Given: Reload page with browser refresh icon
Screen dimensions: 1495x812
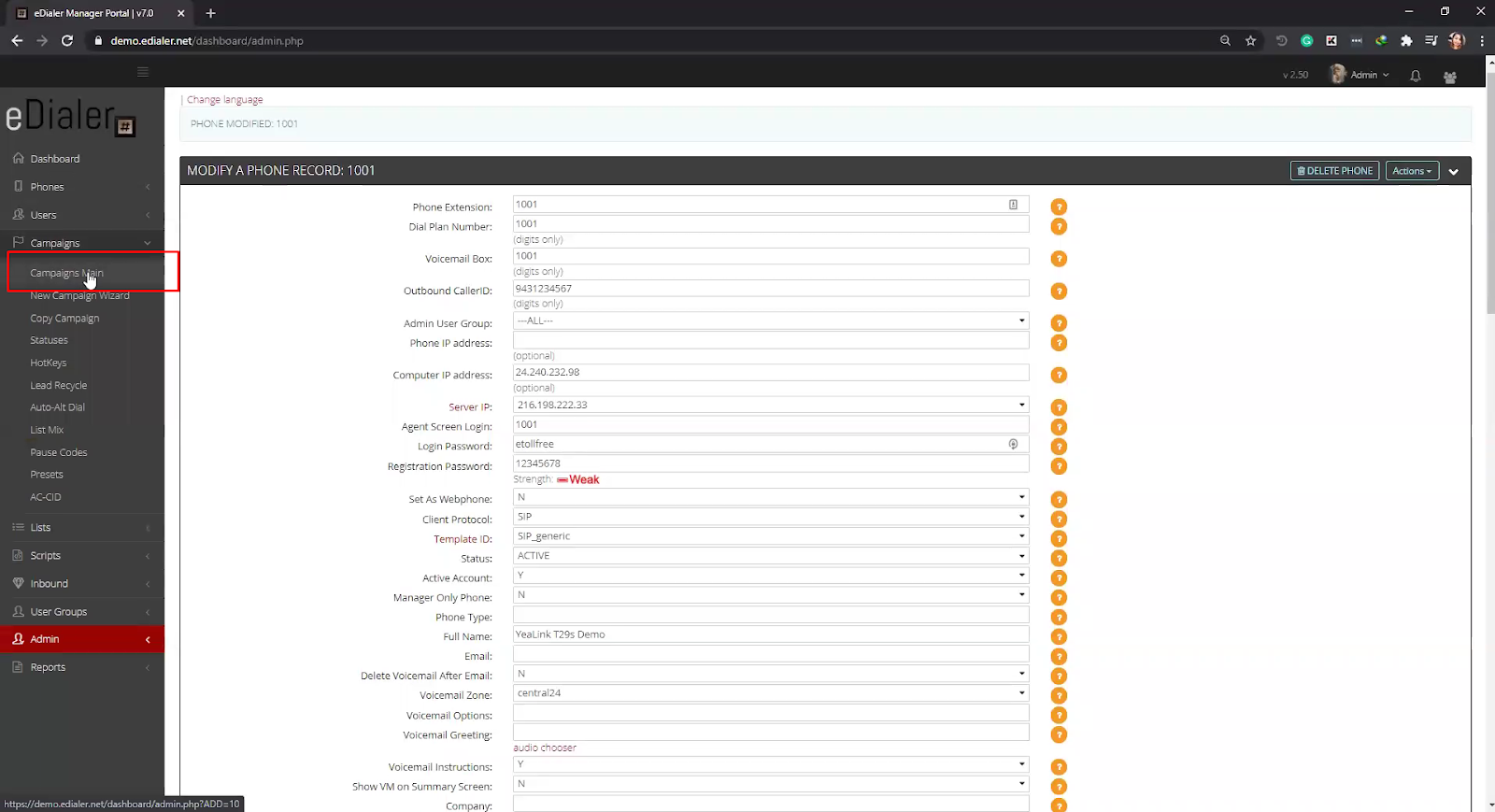Looking at the screenshot, I should point(67,40).
